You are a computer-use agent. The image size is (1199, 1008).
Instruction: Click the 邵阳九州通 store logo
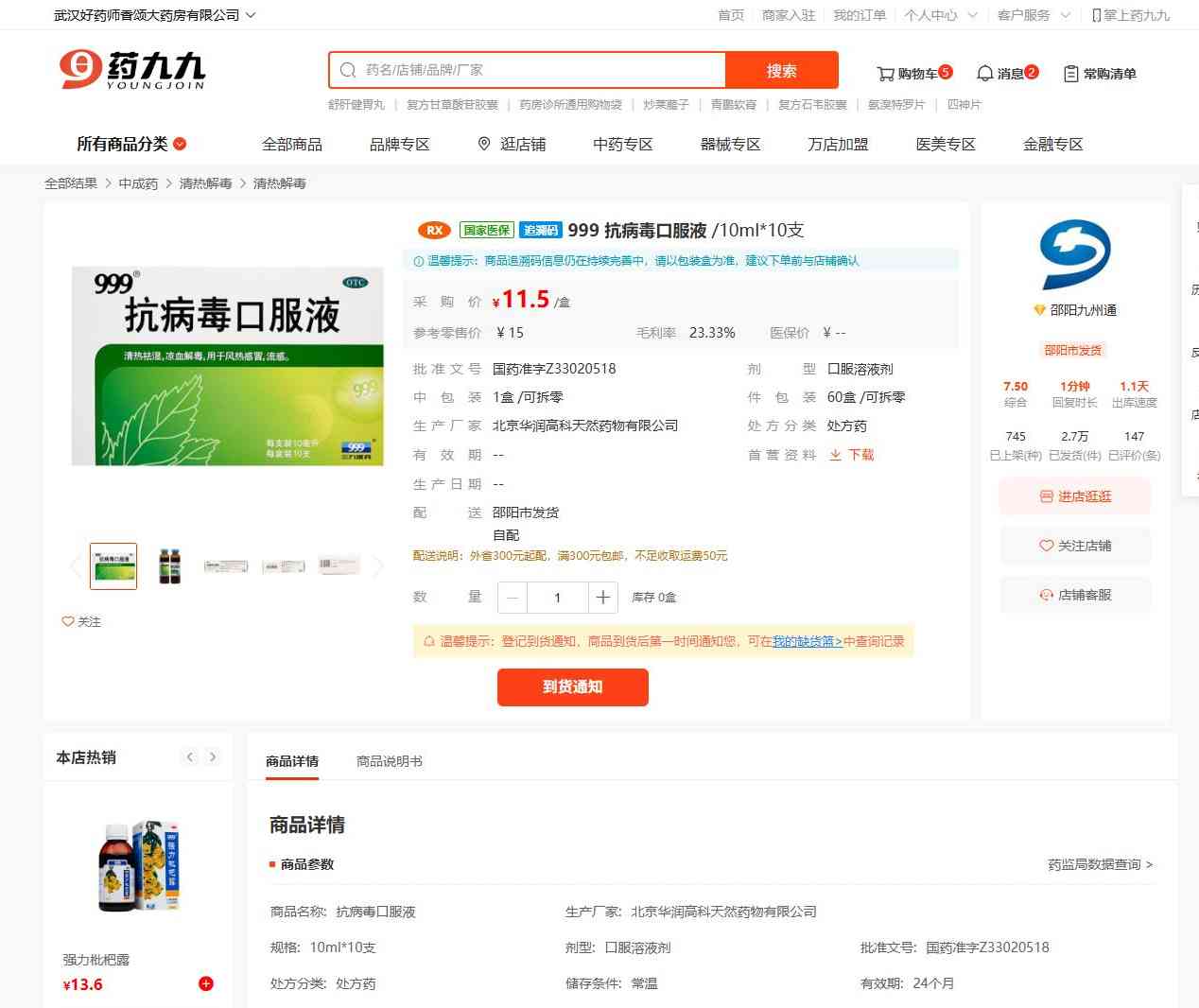1075,254
